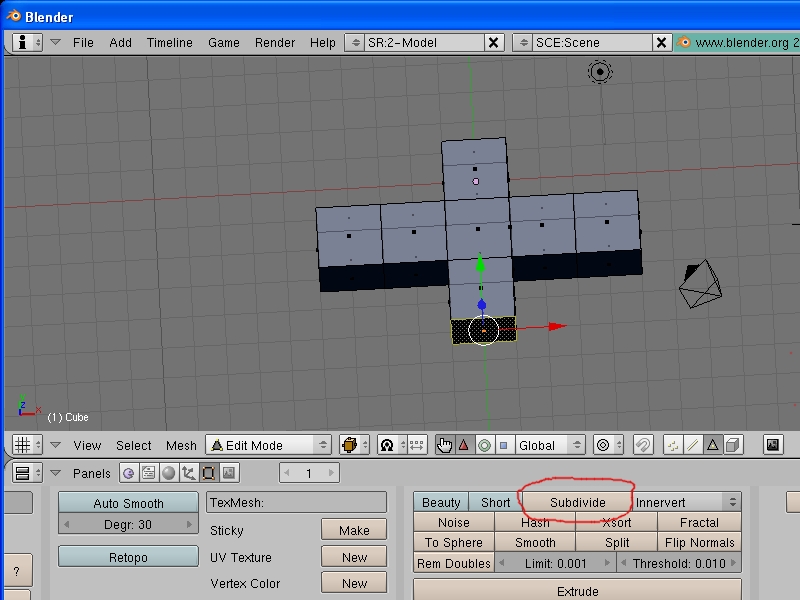This screenshot has width=800, height=600.
Task: Open the proportional edit mode selector
Action: tap(609, 445)
